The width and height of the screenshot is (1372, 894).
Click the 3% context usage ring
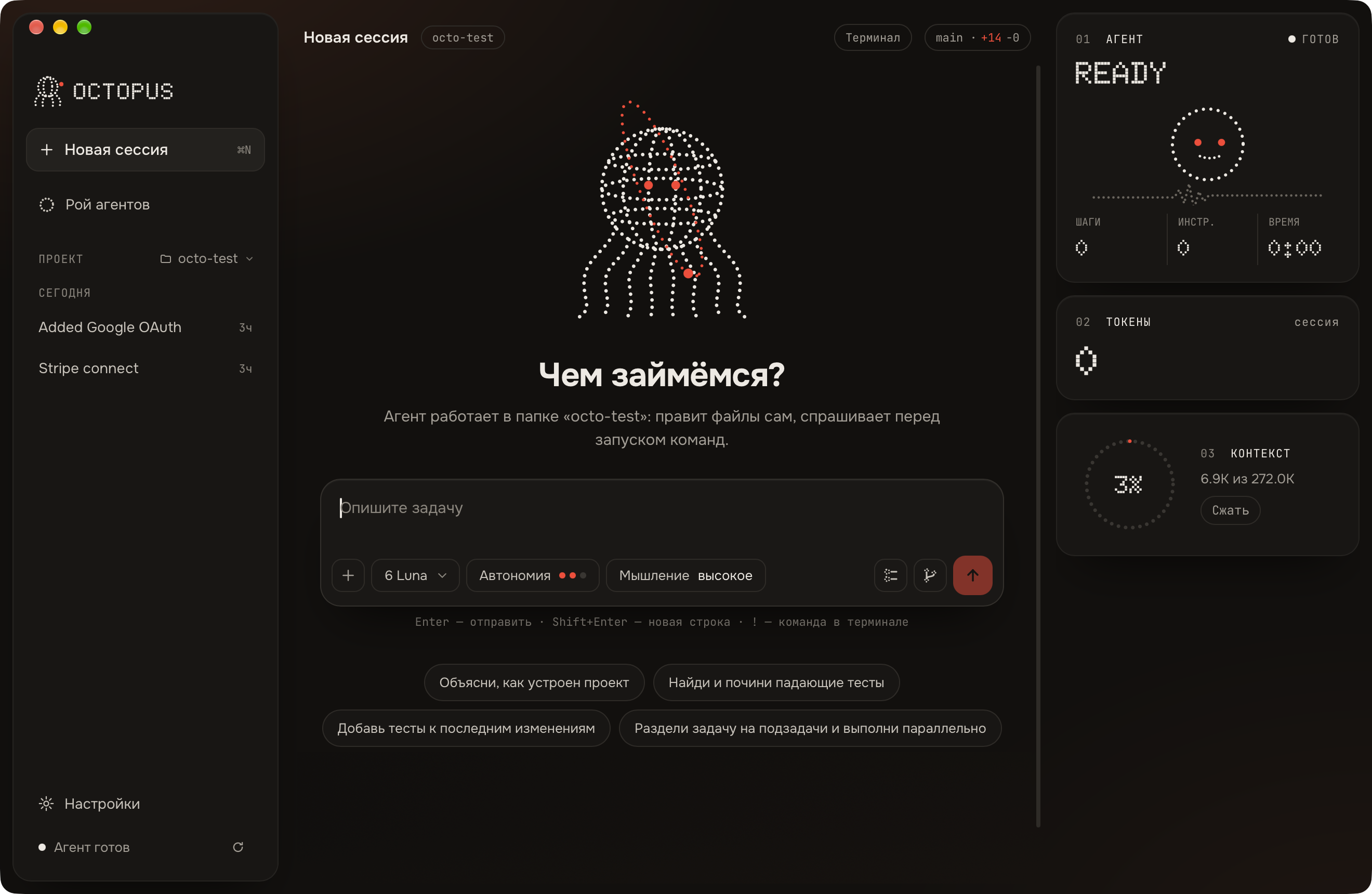pyautogui.click(x=1129, y=484)
